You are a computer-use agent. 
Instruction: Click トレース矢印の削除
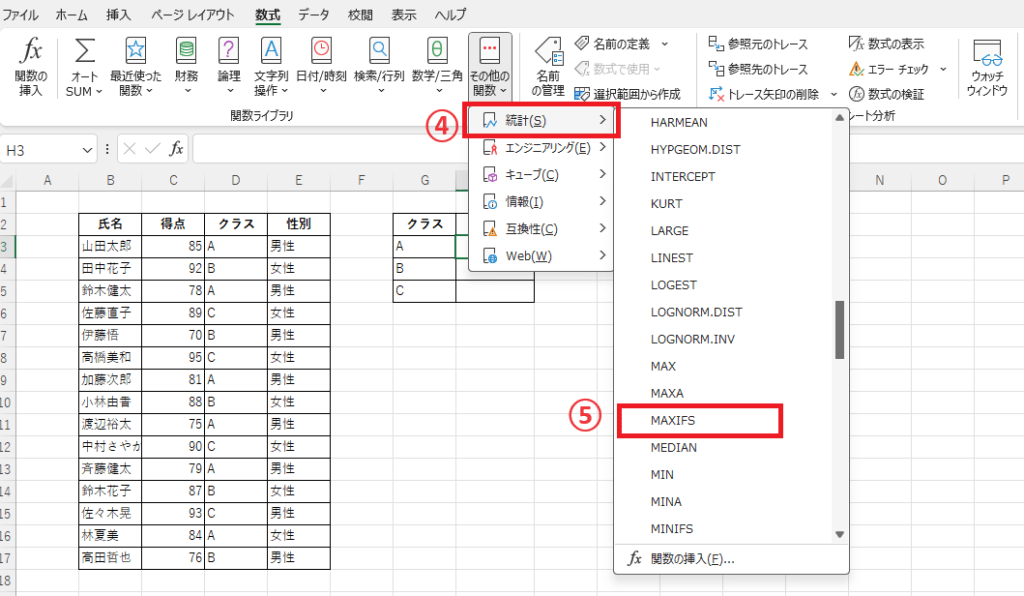pyautogui.click(x=764, y=94)
